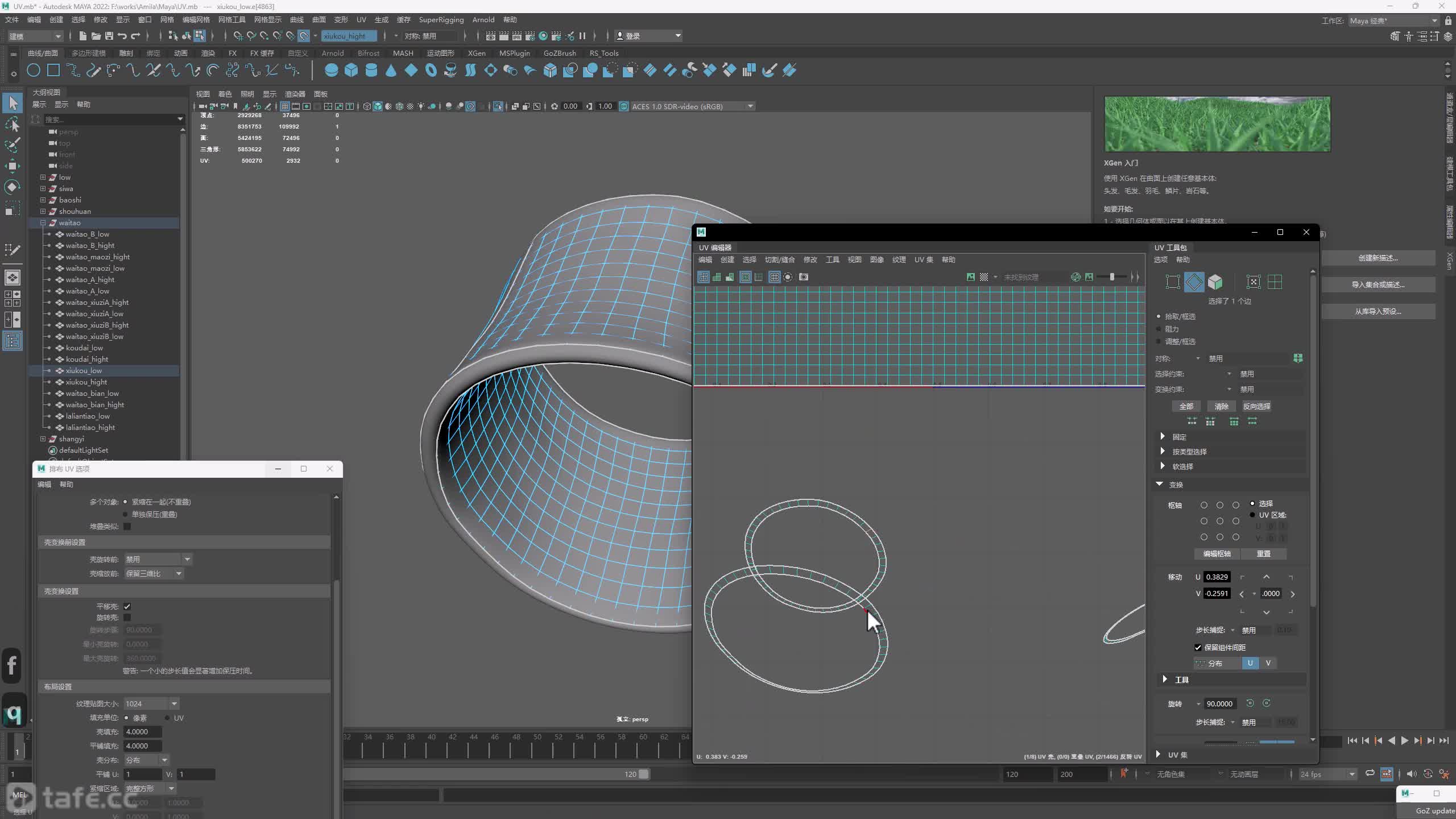This screenshot has width=1456, height=819.
Task: Expand the 软选择 section in UV Toolkit
Action: 1163,466
